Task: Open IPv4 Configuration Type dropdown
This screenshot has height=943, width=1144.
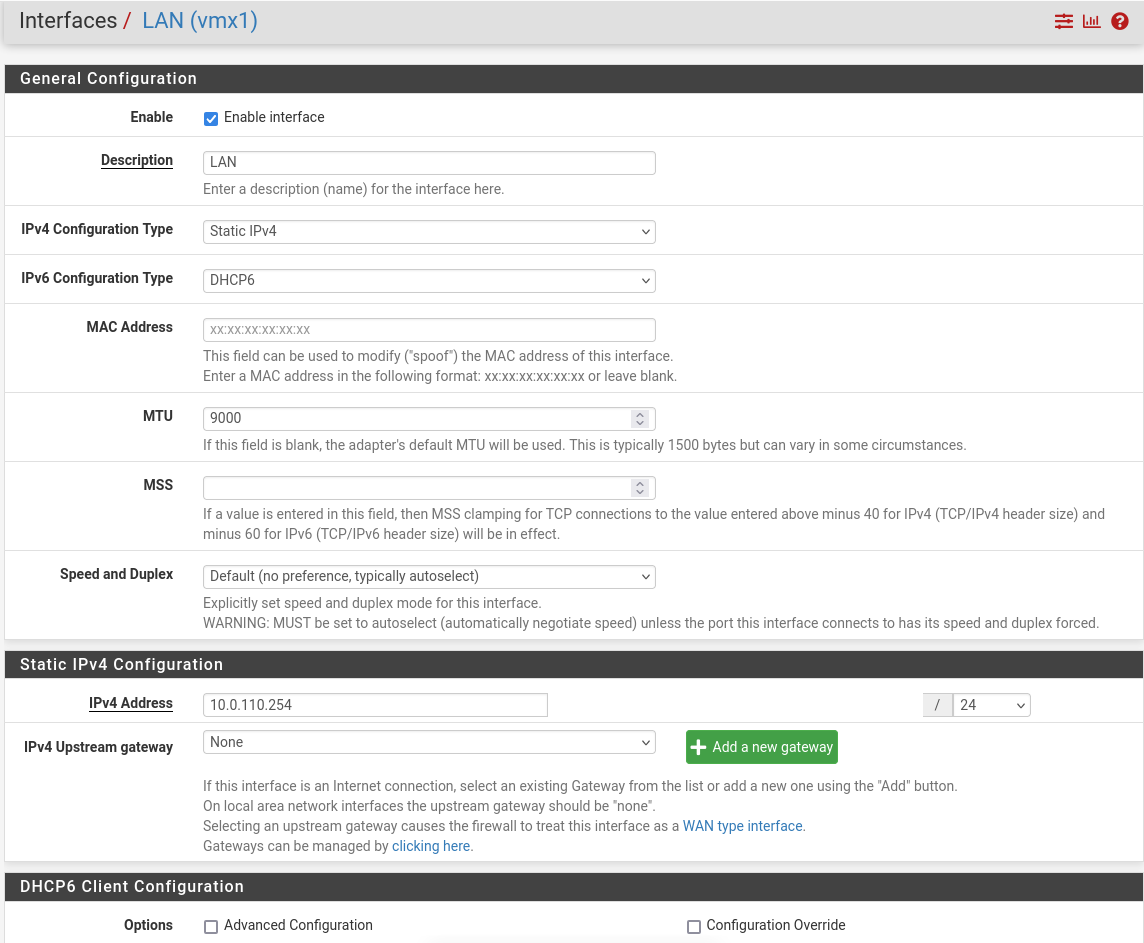Action: point(429,231)
